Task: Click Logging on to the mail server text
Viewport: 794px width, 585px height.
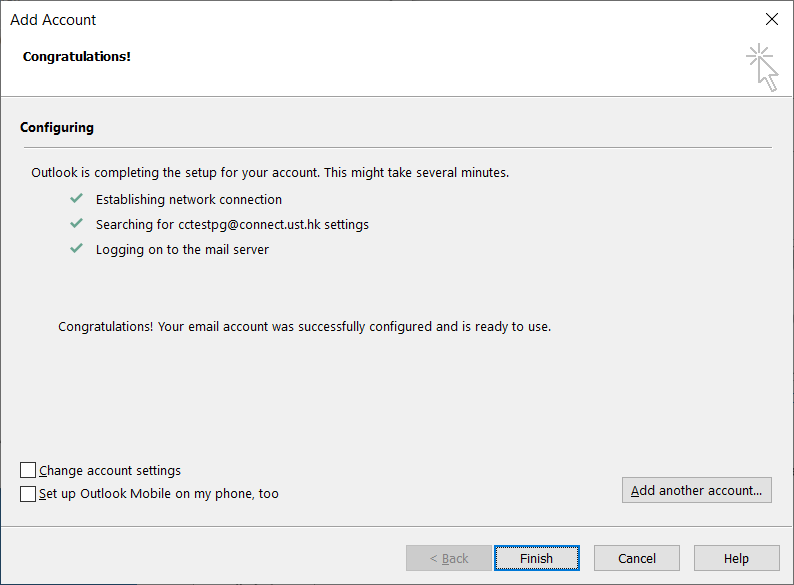Action: 182,250
